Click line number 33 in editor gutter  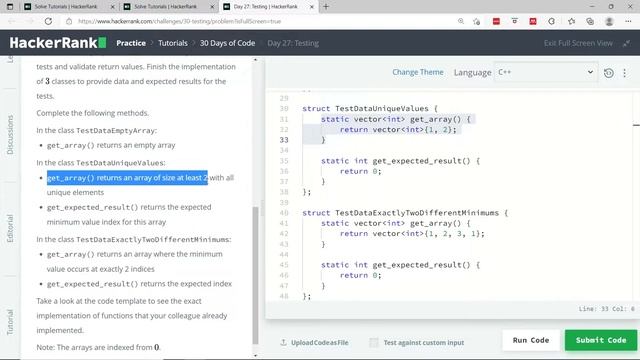click(x=284, y=140)
